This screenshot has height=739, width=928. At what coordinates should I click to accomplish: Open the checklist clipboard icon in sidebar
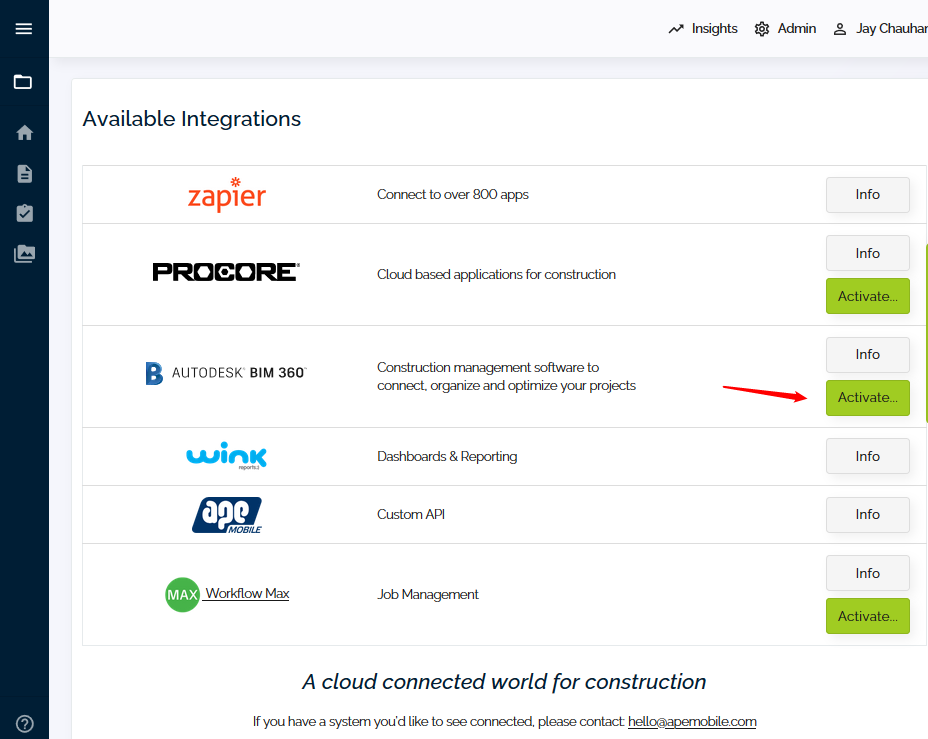coord(24,213)
